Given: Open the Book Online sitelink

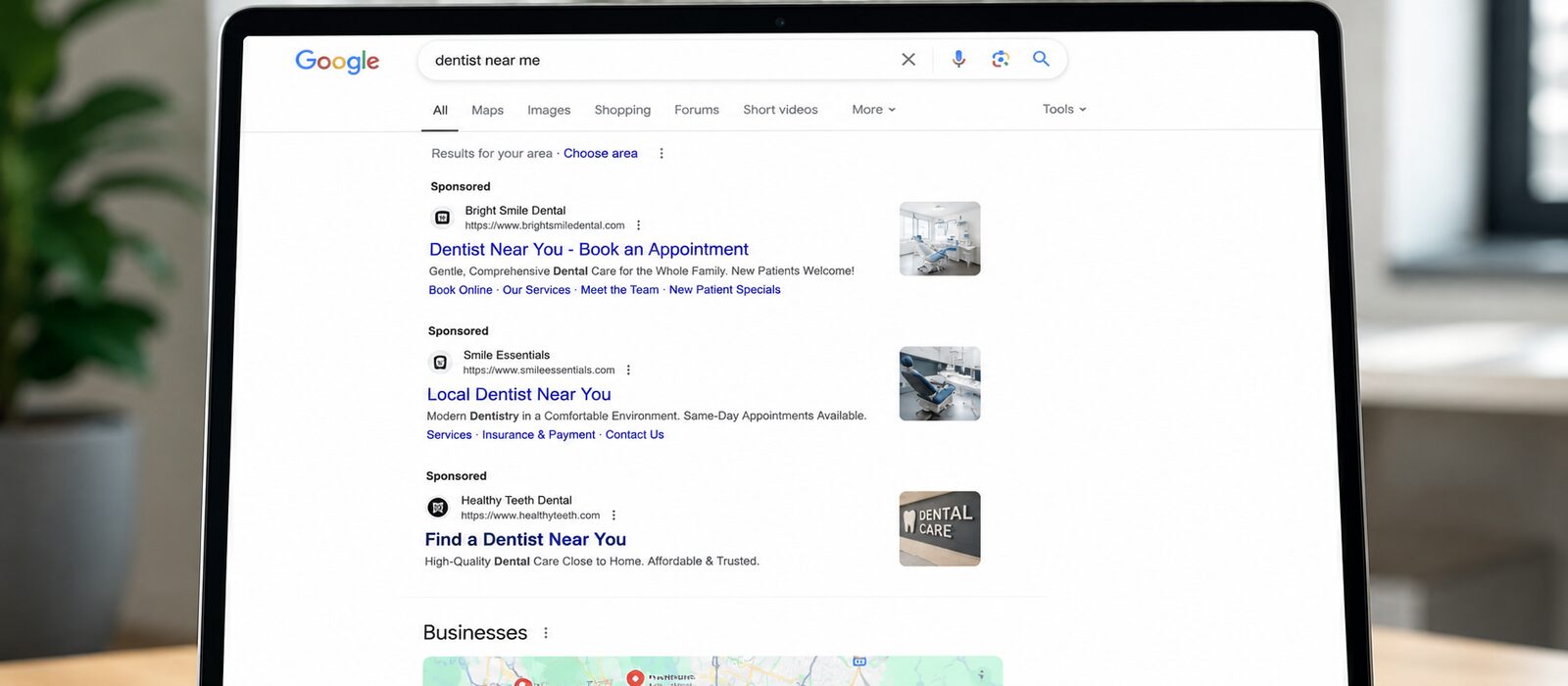Looking at the screenshot, I should (461, 290).
